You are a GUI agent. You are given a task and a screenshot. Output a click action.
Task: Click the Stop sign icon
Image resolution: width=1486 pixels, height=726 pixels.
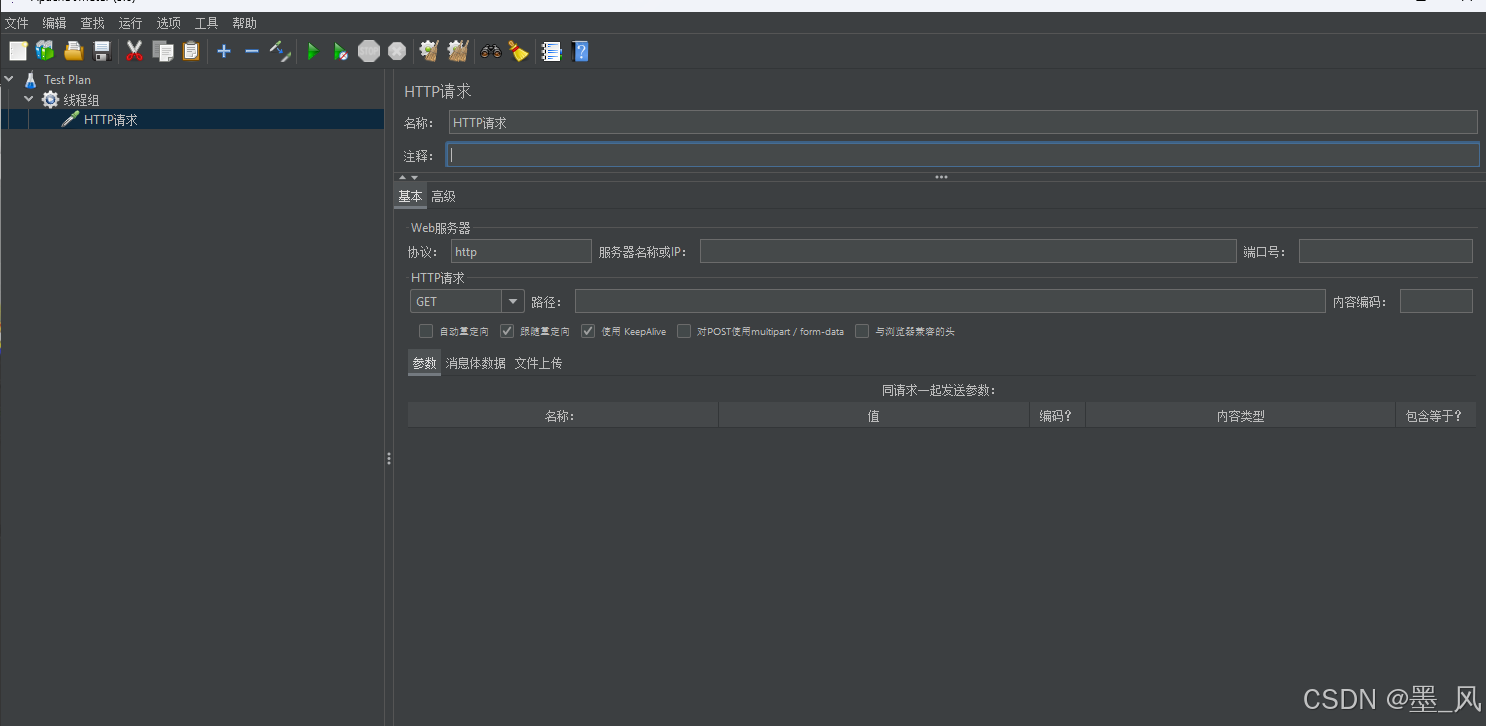[369, 51]
